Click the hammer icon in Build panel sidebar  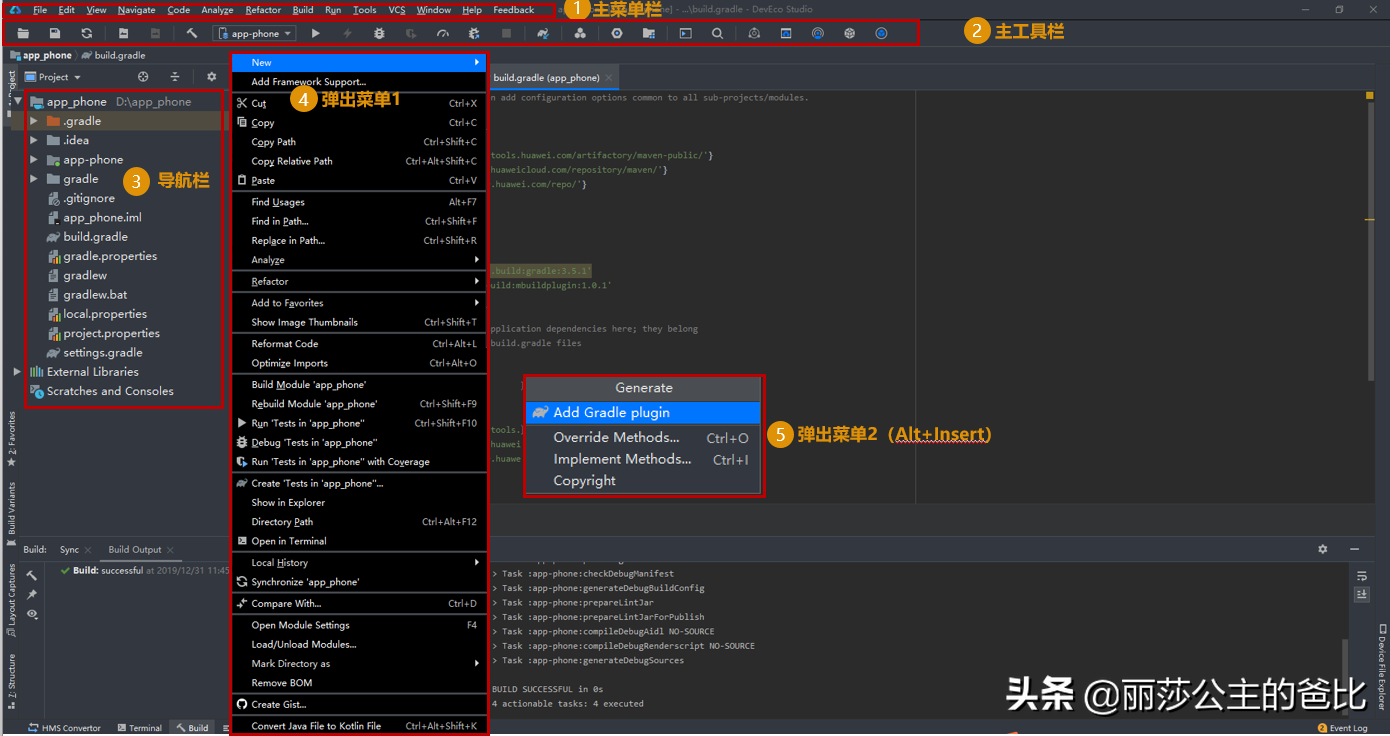[x=32, y=576]
